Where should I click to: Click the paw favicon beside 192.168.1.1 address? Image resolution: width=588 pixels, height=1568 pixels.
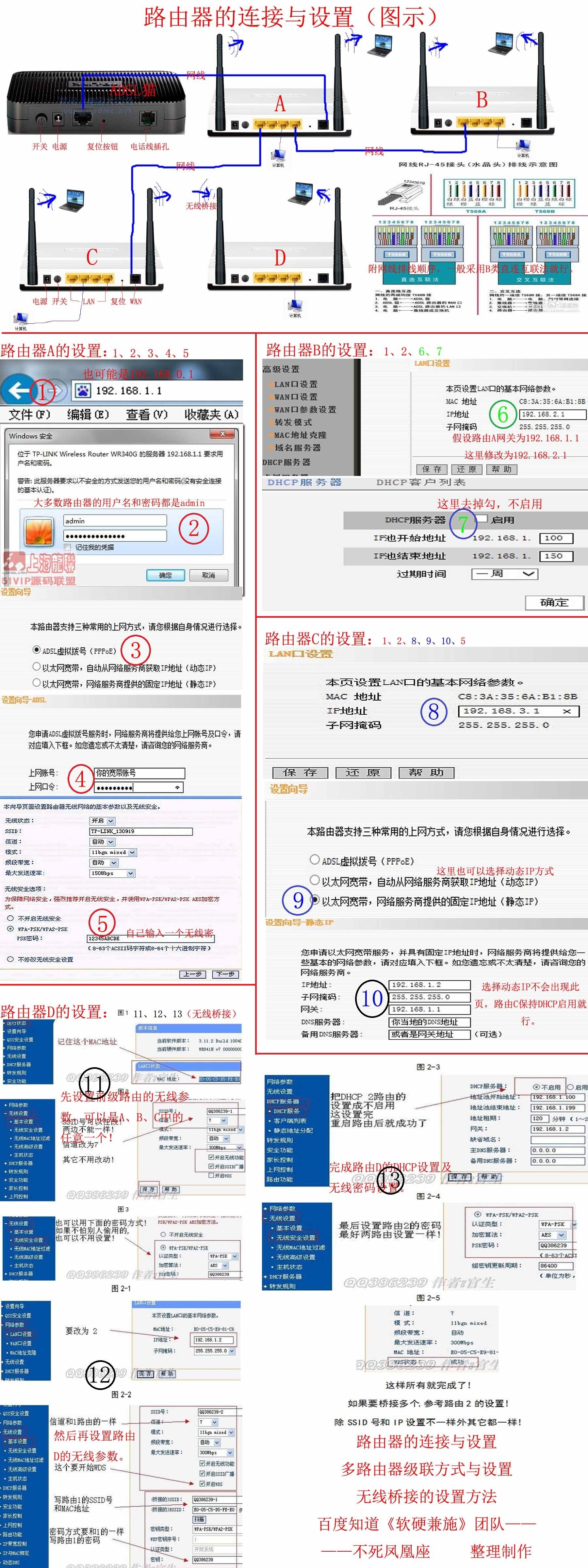point(82,390)
